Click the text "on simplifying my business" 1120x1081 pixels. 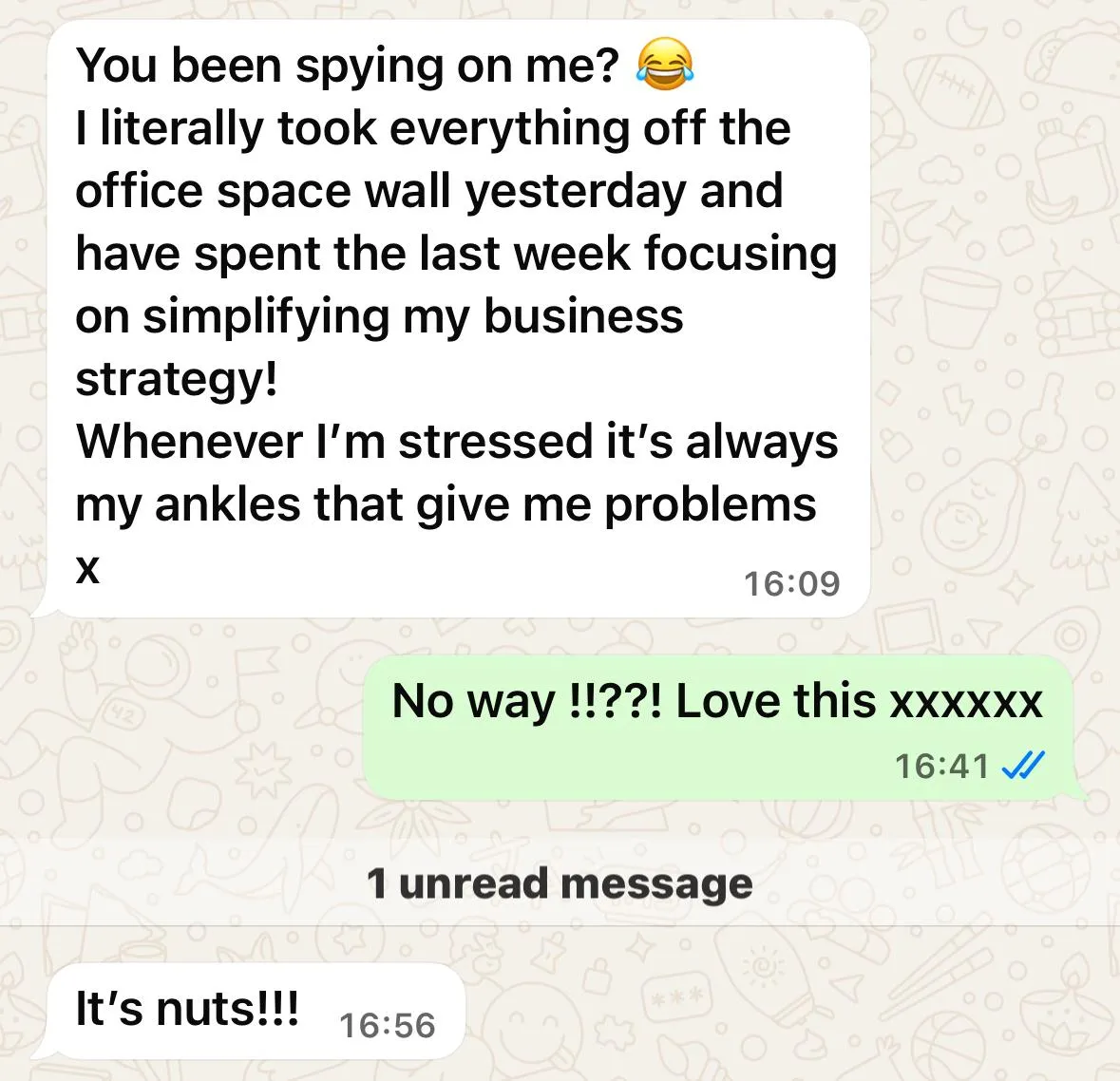pos(379,316)
